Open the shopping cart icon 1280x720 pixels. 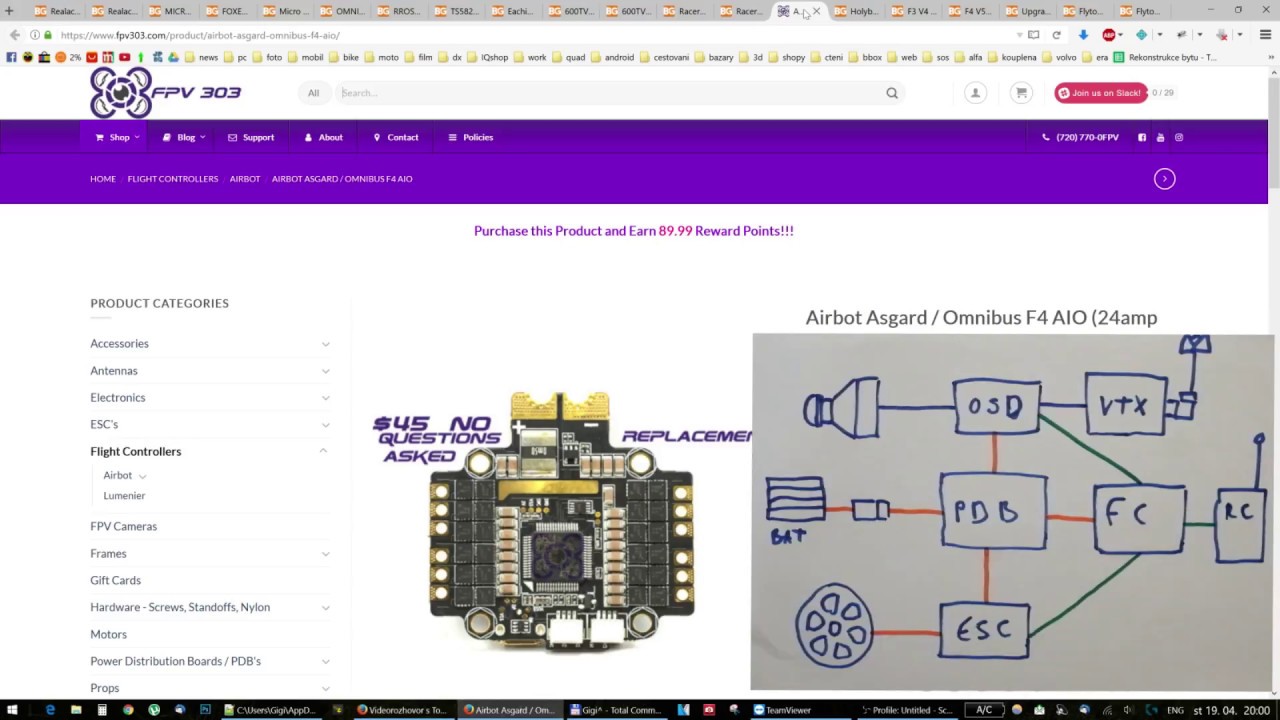[1021, 93]
